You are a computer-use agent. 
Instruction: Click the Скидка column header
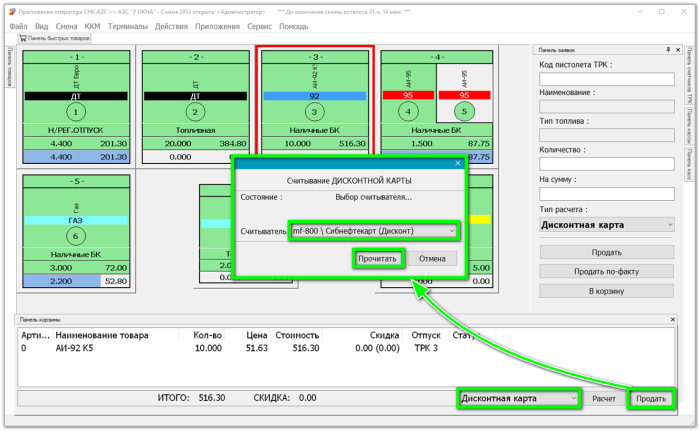[x=384, y=335]
